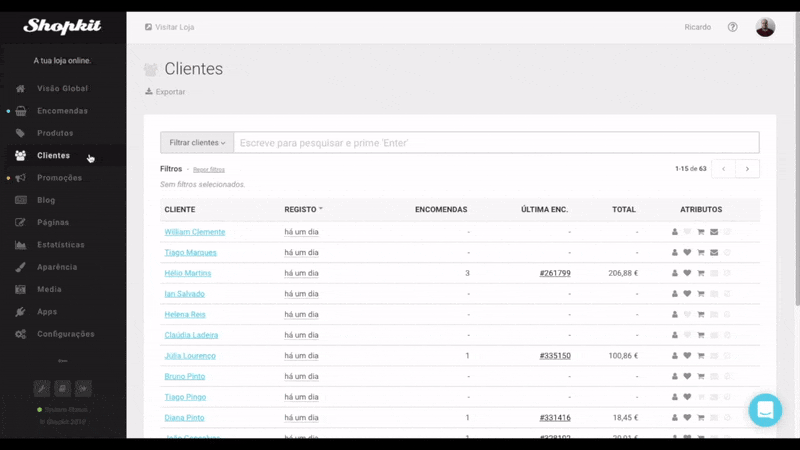Click the Repor filtros link
The image size is (800, 450).
[209, 169]
